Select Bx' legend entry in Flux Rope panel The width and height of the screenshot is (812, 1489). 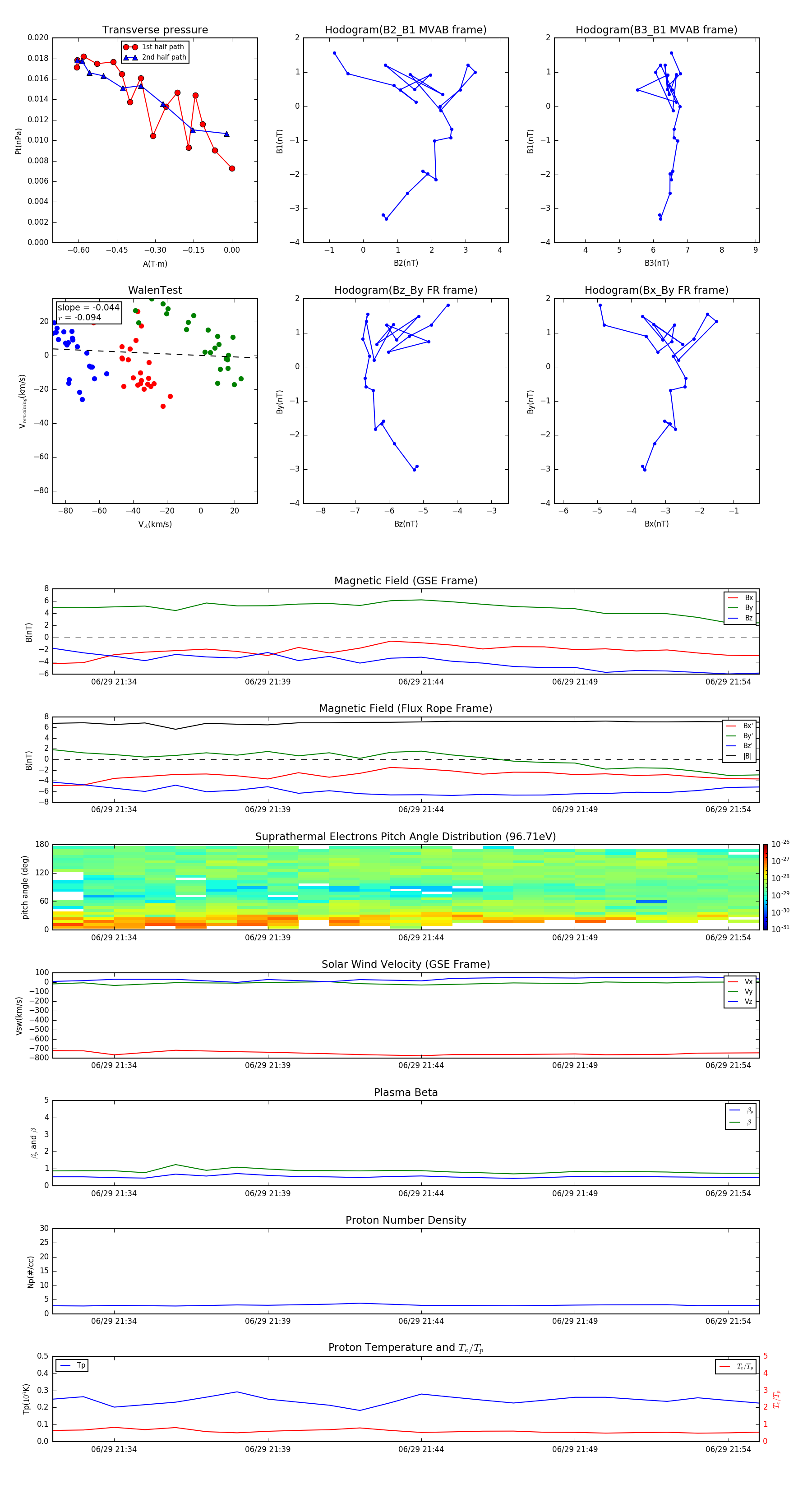point(740,726)
